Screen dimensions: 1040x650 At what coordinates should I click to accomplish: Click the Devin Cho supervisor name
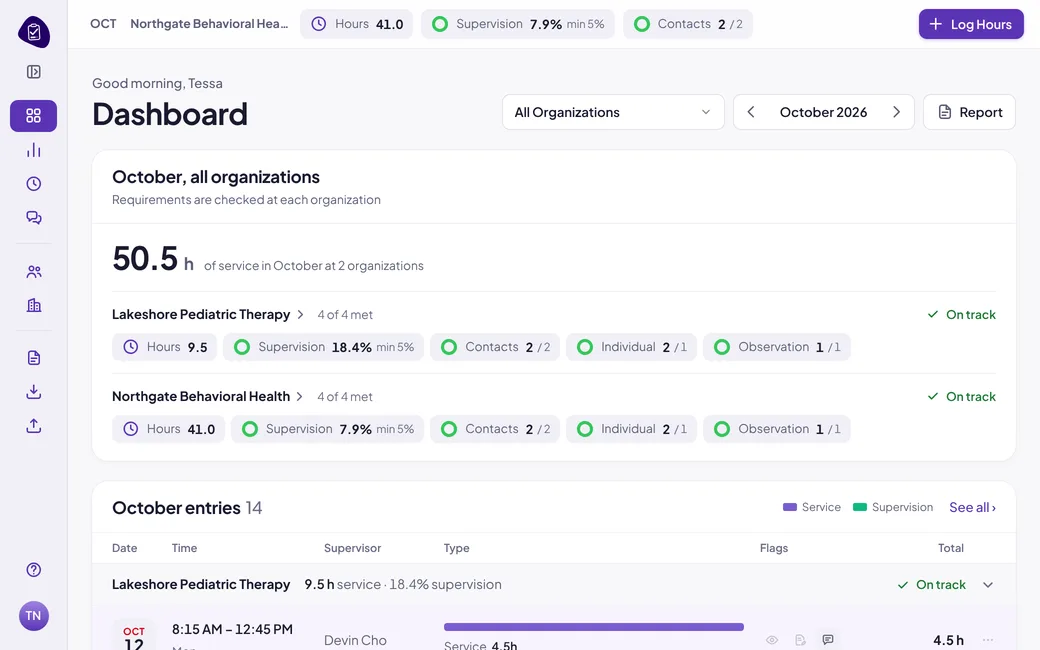click(355, 640)
